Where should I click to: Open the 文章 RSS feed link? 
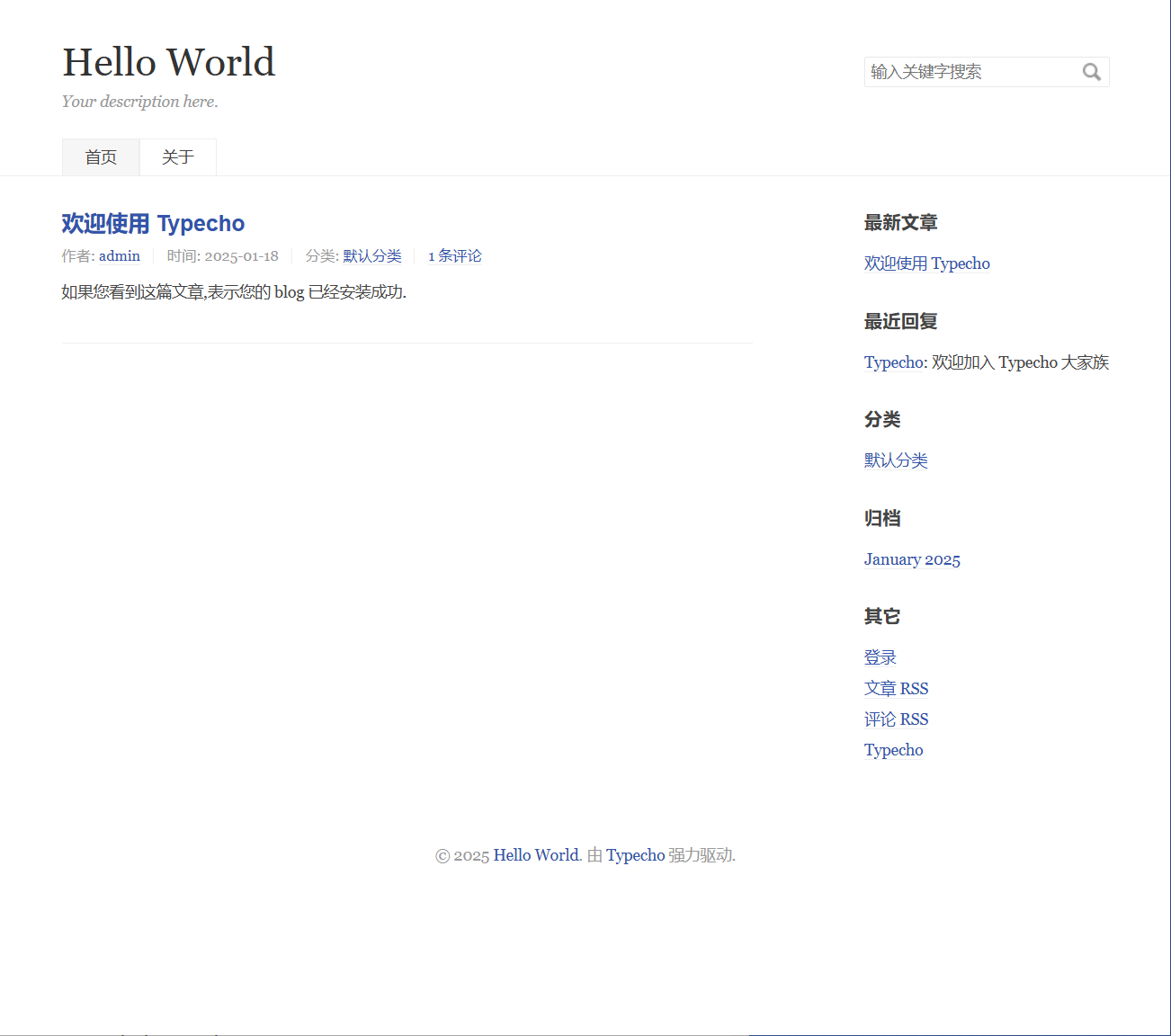click(896, 689)
